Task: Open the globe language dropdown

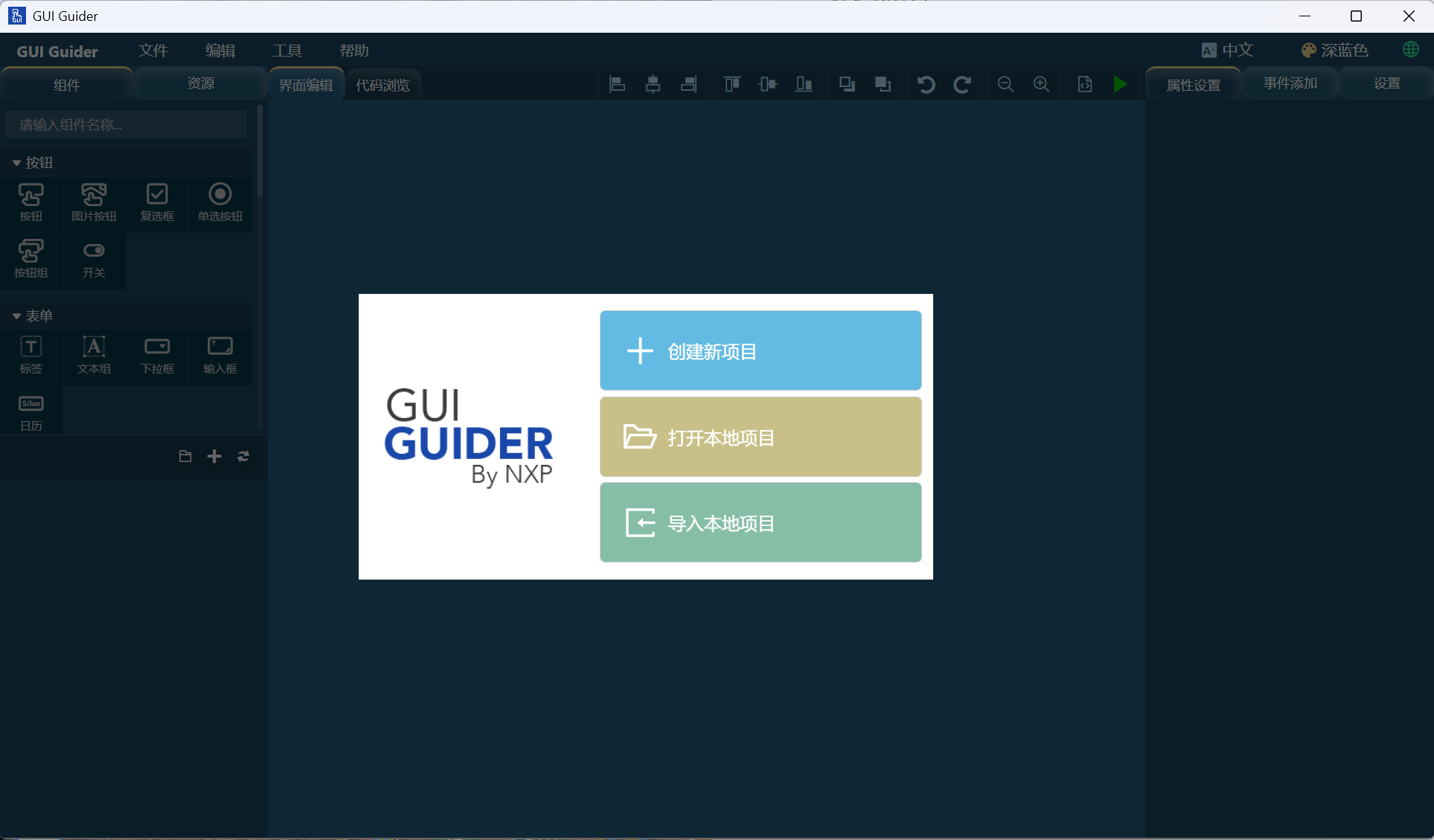Action: click(x=1411, y=50)
